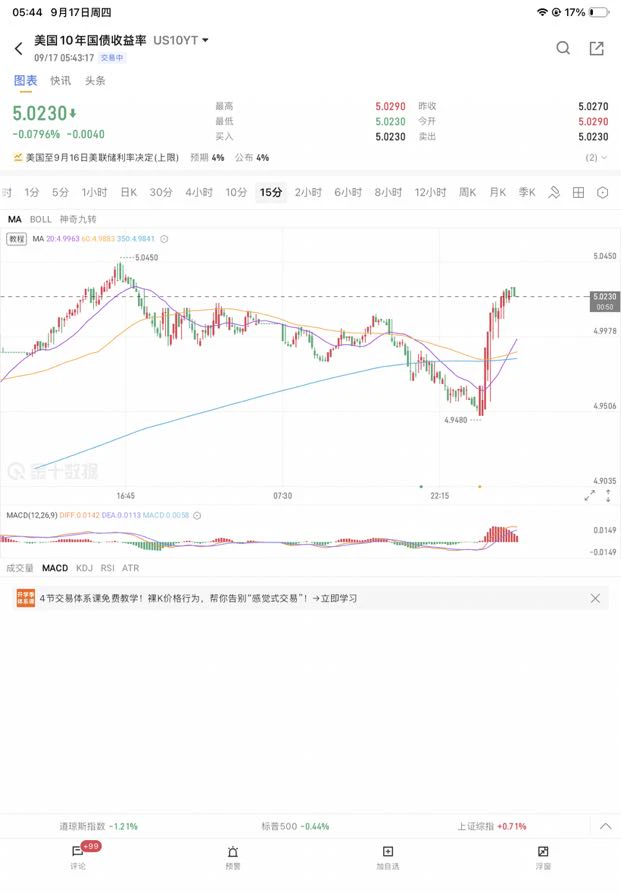Select the 15分 timeframe

coord(271,193)
